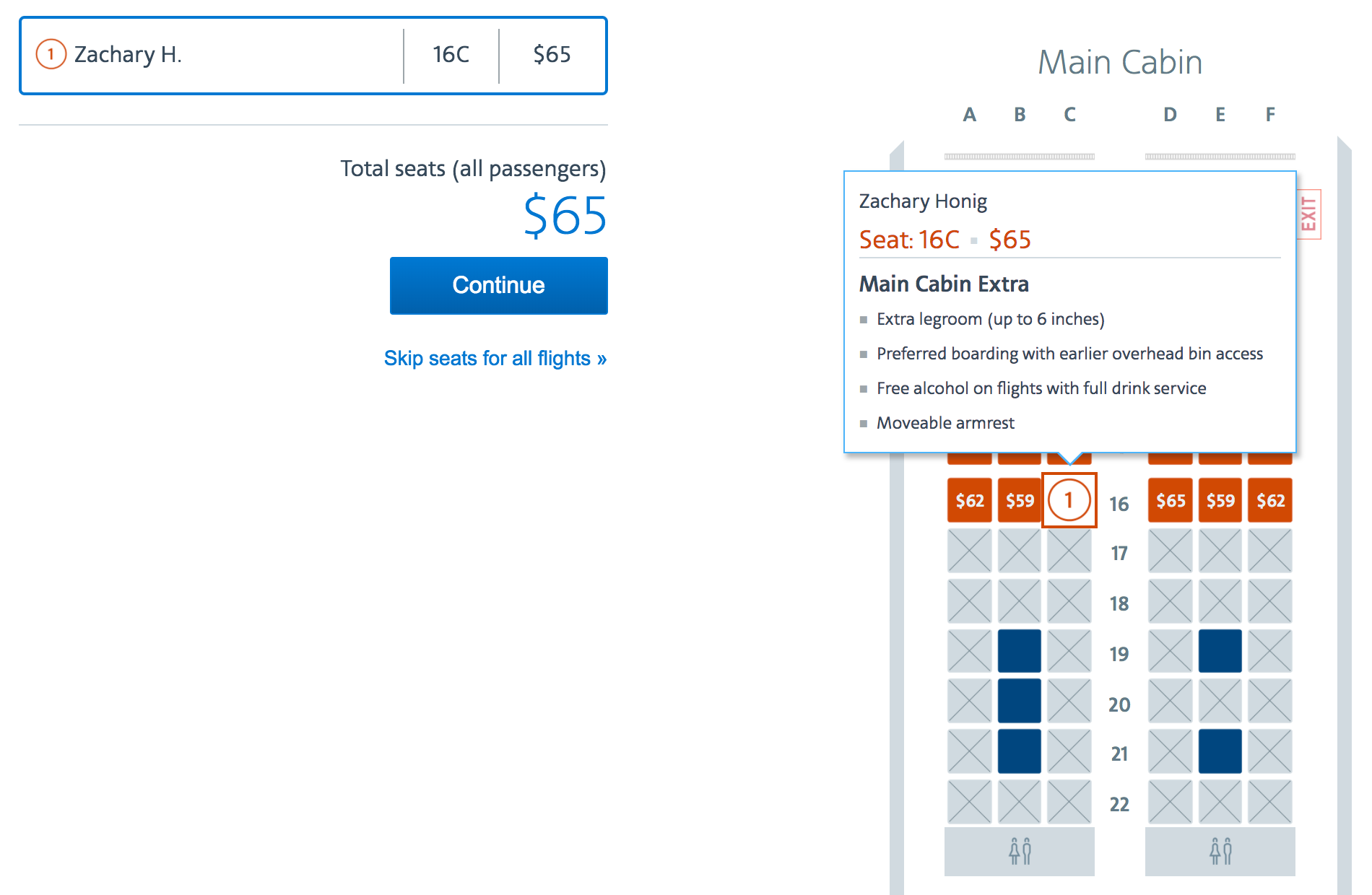Choose available blue seat 21E
This screenshot has height=895, width=1372.
(1220, 751)
